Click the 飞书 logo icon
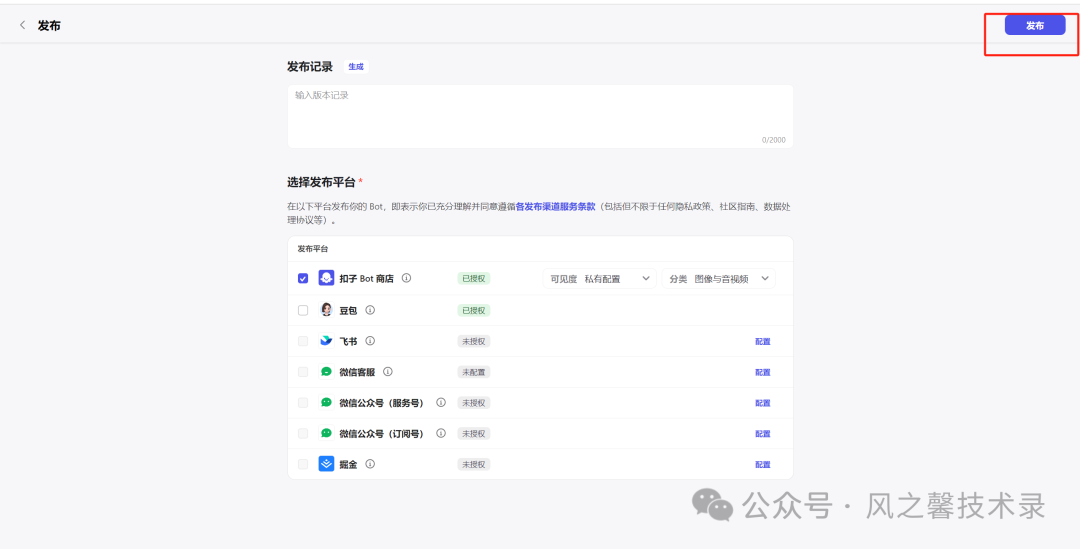This screenshot has width=1080, height=549. tap(326, 341)
